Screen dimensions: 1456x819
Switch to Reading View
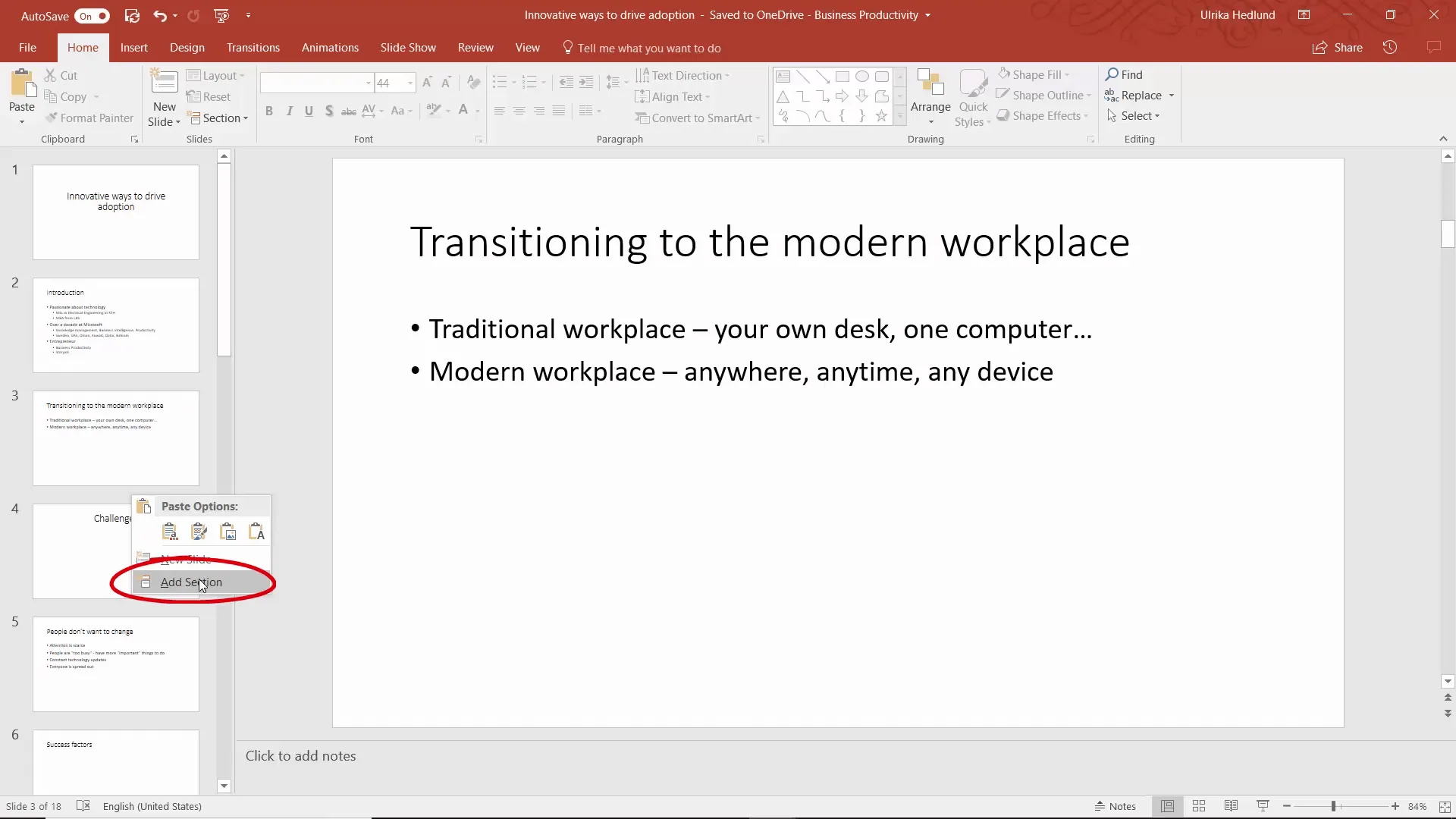[x=1231, y=806]
